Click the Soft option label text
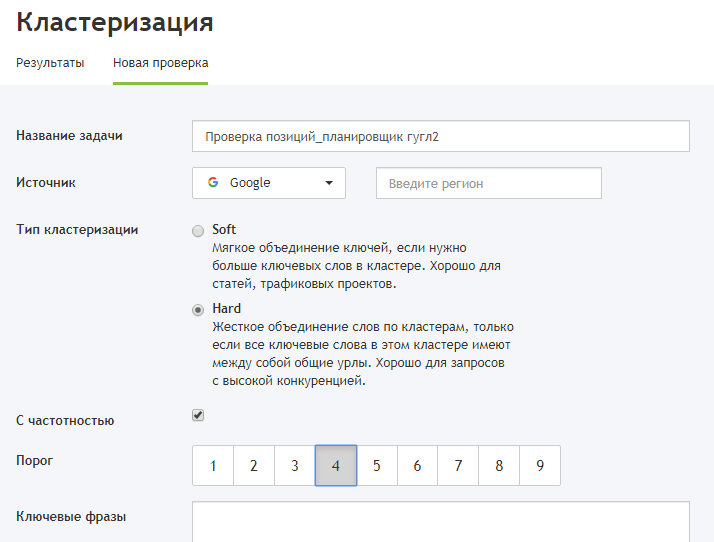714x542 pixels. (x=224, y=229)
